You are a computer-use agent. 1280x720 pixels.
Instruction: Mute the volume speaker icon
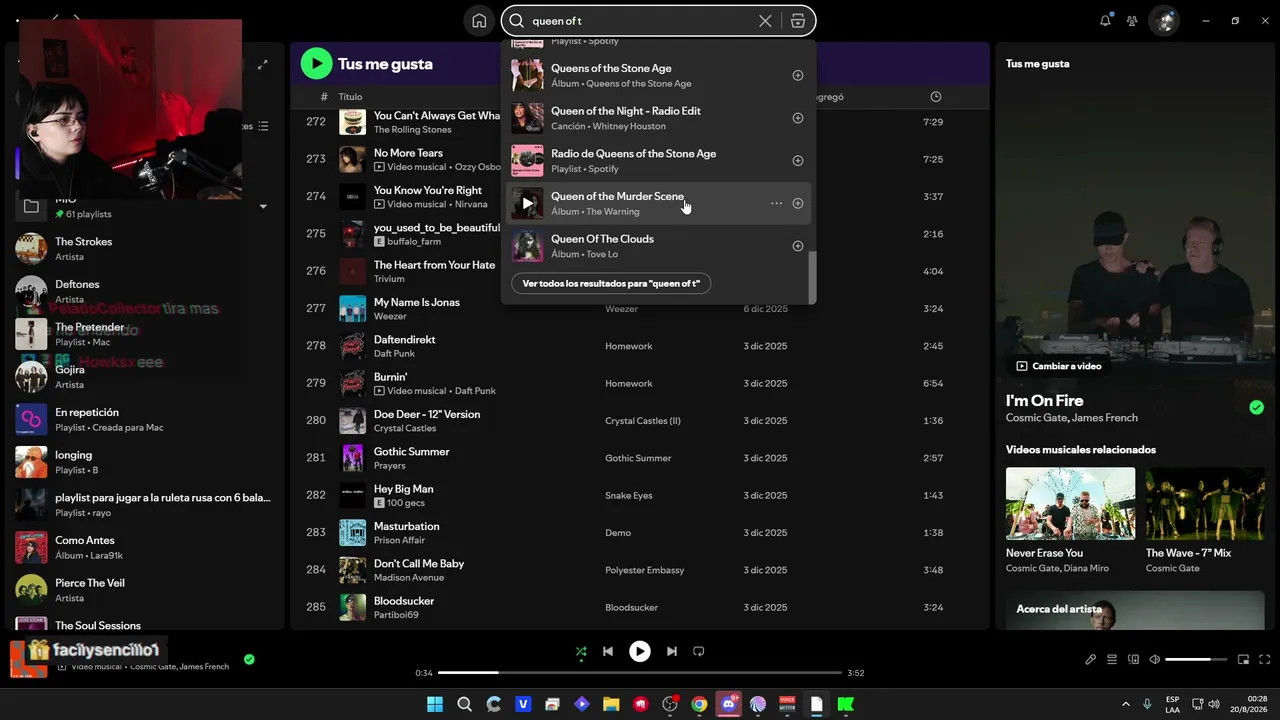point(1155,660)
